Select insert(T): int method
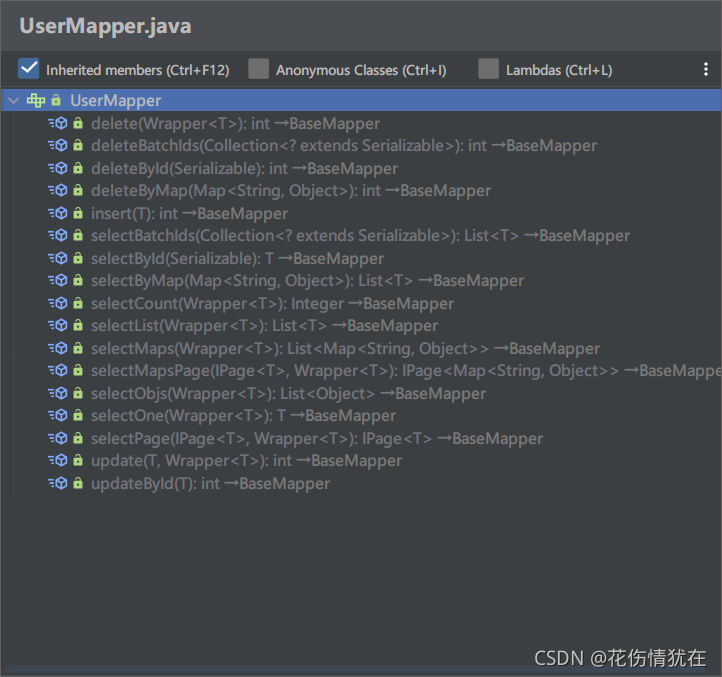 pos(189,214)
